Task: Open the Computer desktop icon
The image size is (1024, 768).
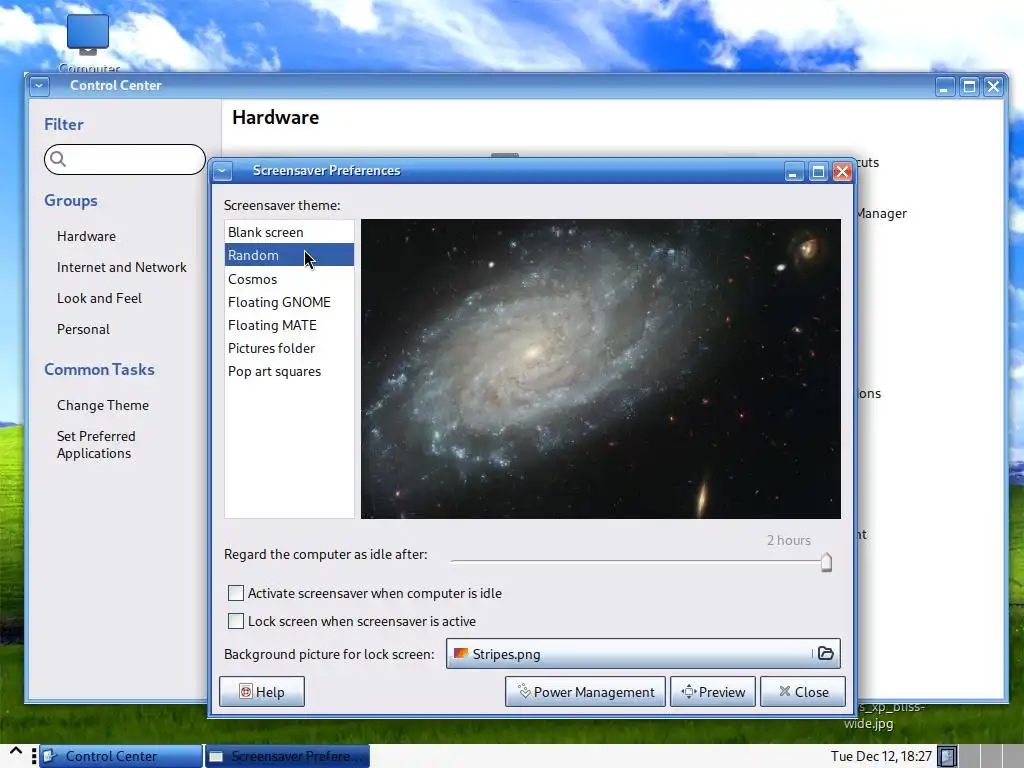Action: tap(89, 42)
